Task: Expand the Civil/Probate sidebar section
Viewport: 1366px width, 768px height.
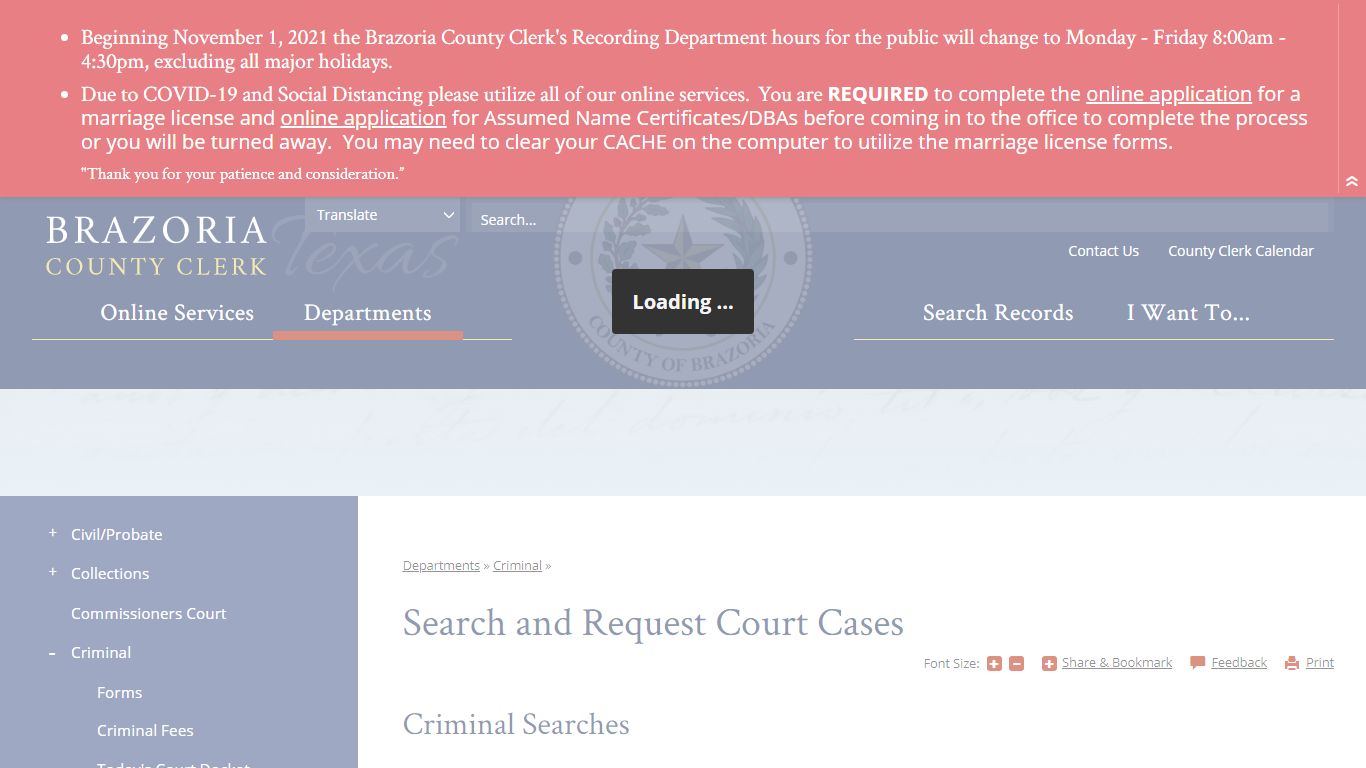Action: [x=53, y=533]
